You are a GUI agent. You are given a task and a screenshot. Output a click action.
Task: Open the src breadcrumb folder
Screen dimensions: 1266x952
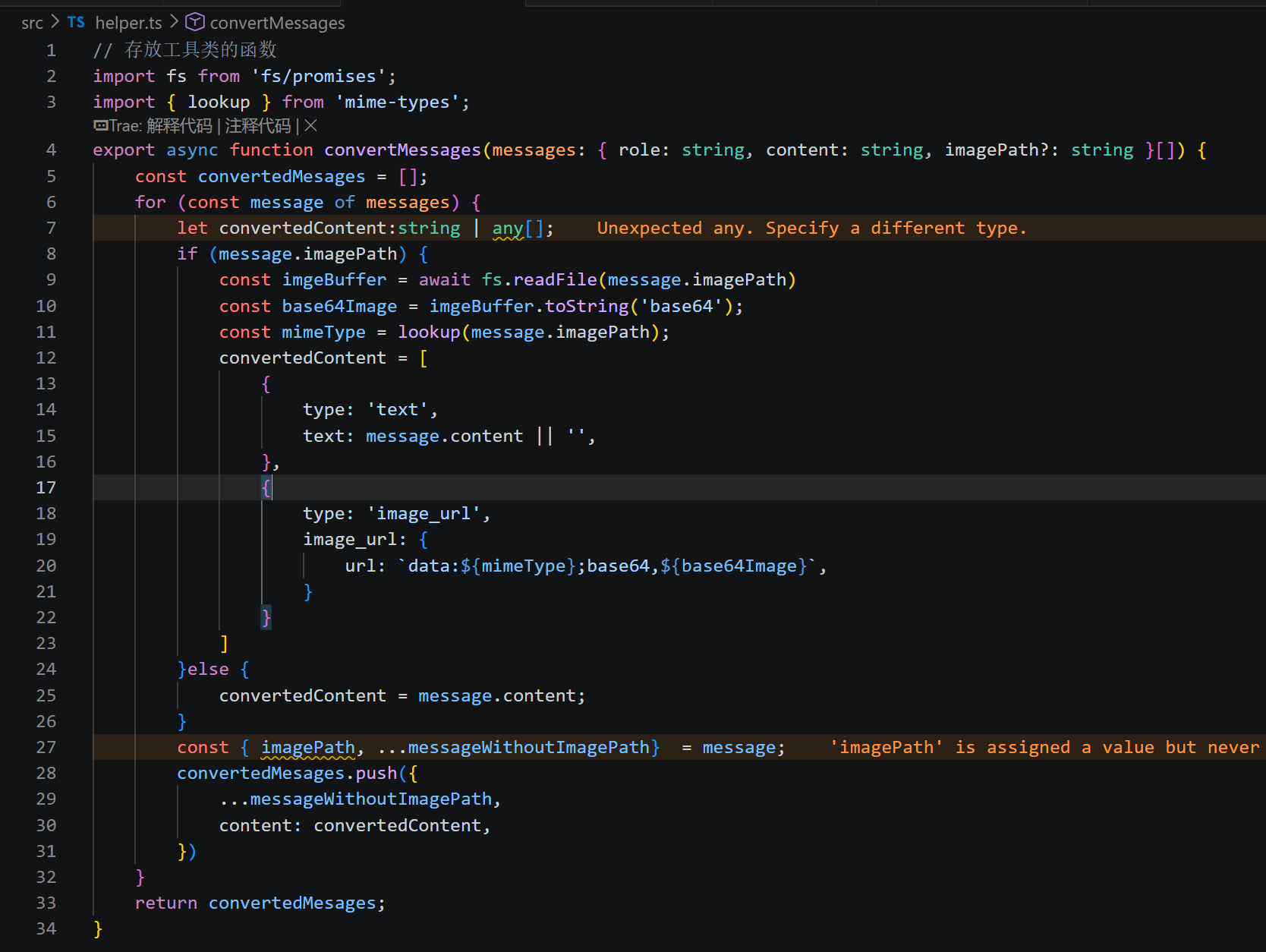32,23
